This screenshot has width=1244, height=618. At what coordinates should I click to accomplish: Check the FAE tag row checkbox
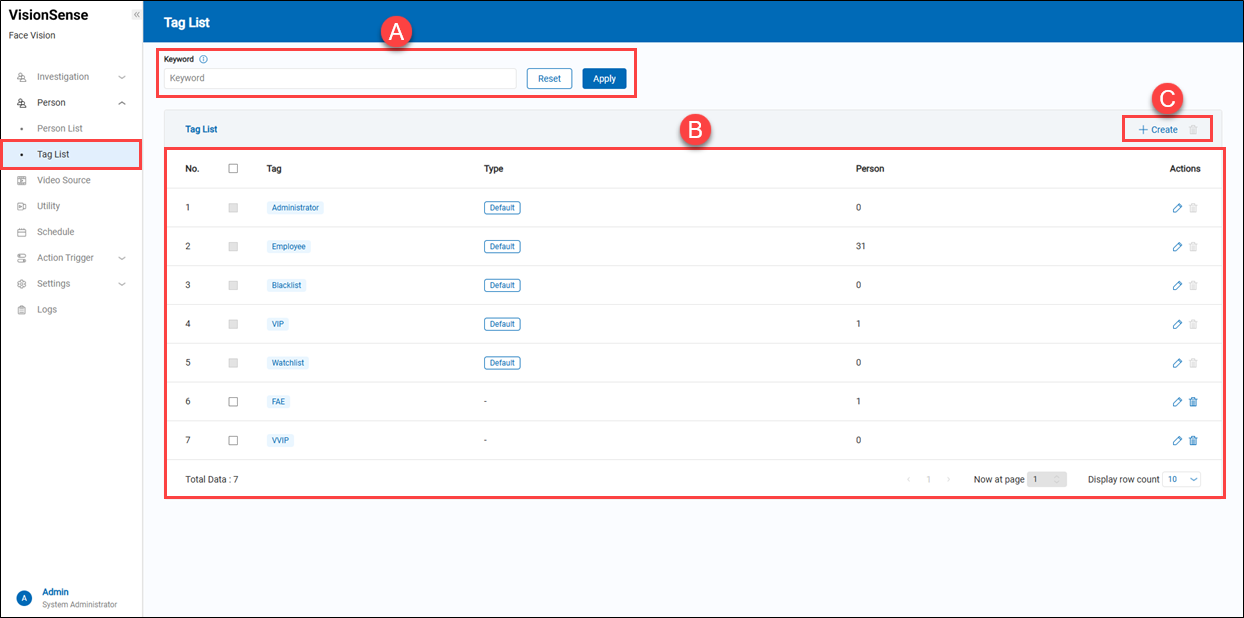[x=233, y=402]
